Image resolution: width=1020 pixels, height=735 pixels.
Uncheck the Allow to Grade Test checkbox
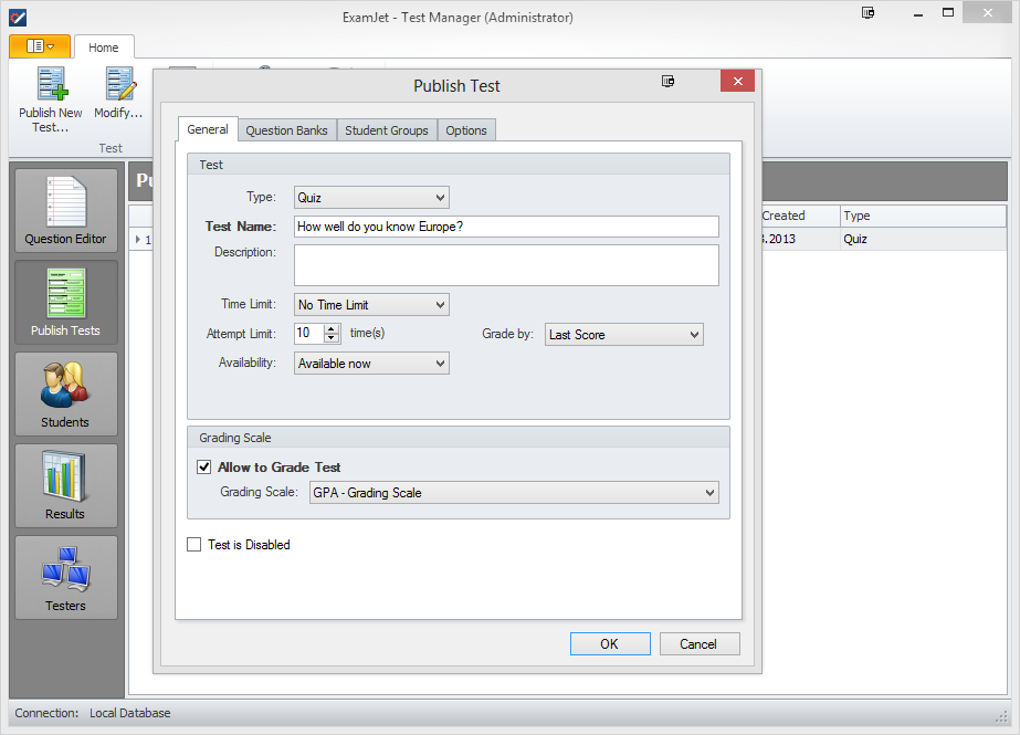(204, 467)
